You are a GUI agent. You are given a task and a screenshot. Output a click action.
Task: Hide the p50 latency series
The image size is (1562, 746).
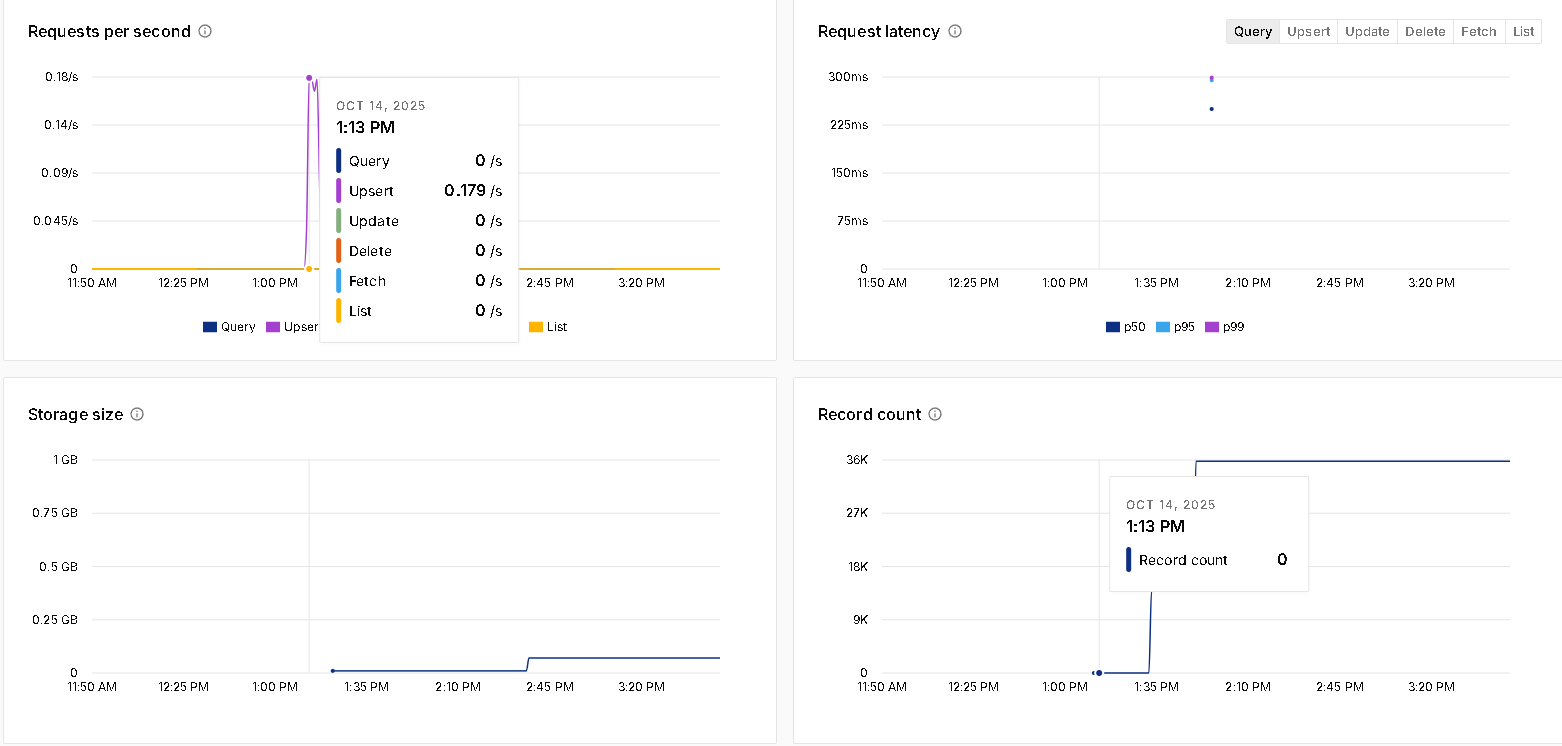tap(1125, 327)
